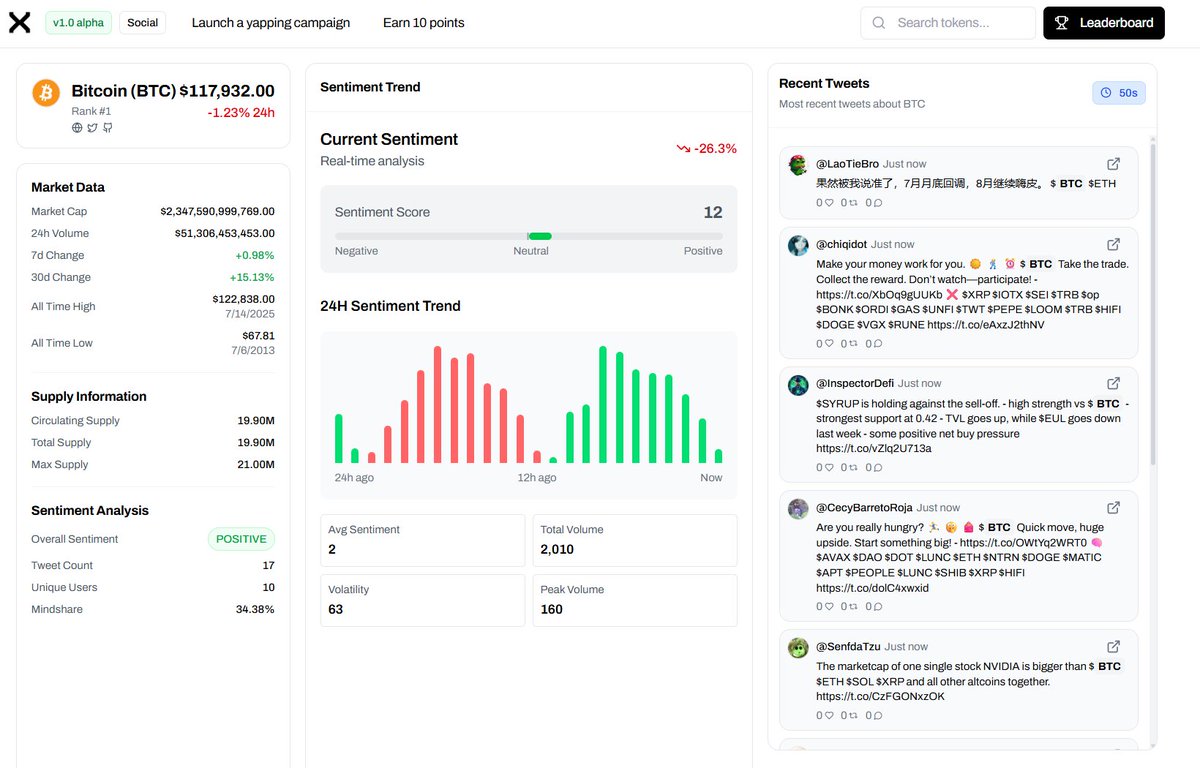1200x768 pixels.
Task: Click the clock icon in the 50s badge
Action: tap(1106, 93)
